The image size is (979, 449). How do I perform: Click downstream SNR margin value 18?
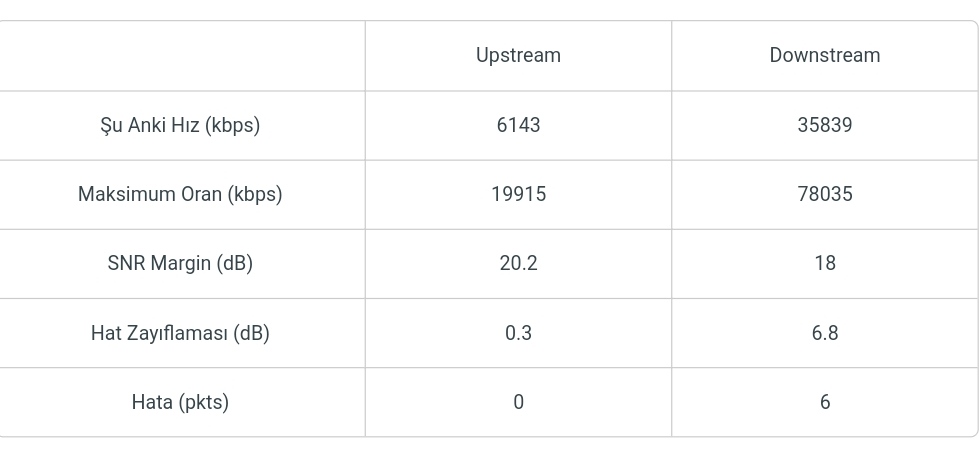[x=825, y=264]
